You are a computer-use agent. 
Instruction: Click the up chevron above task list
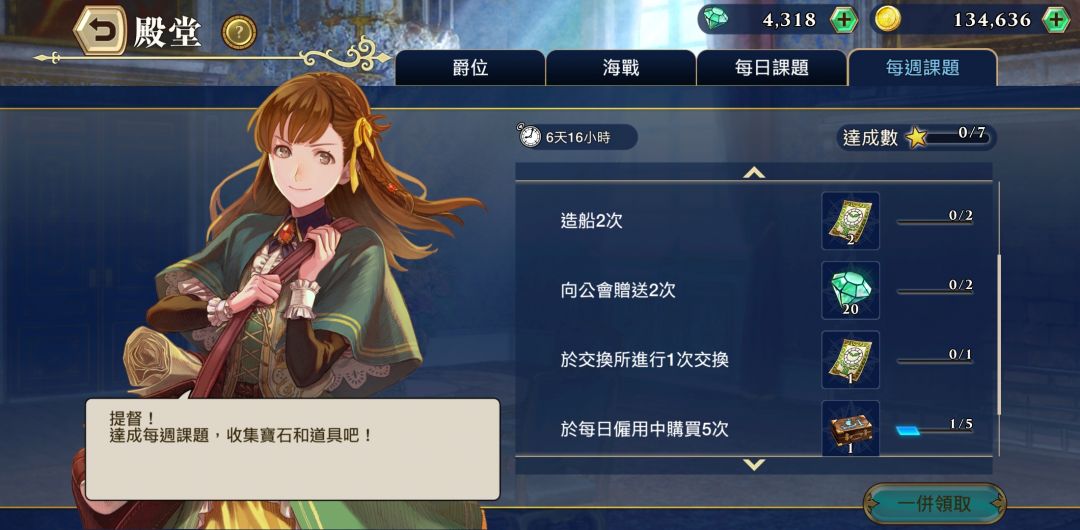click(754, 172)
